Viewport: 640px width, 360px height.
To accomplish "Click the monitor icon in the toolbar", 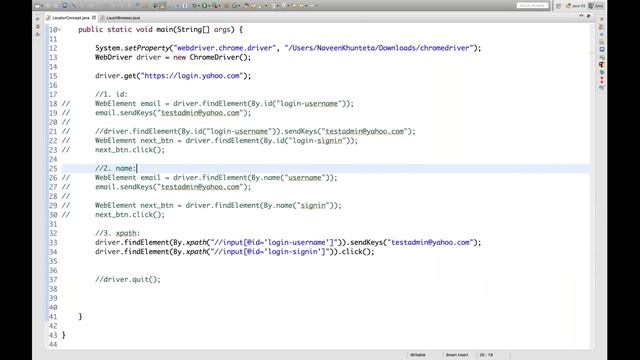I will [64, 6].
